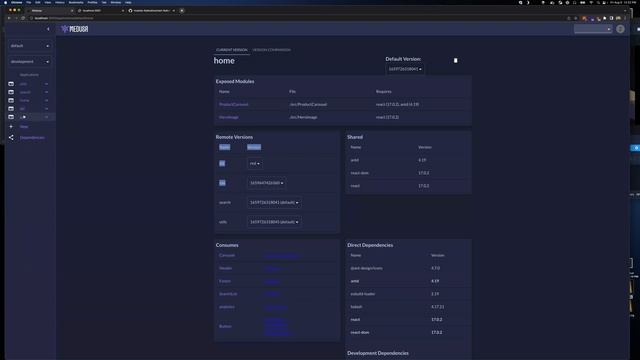
Task: Open the search application in the sidebar
Action: point(25,92)
